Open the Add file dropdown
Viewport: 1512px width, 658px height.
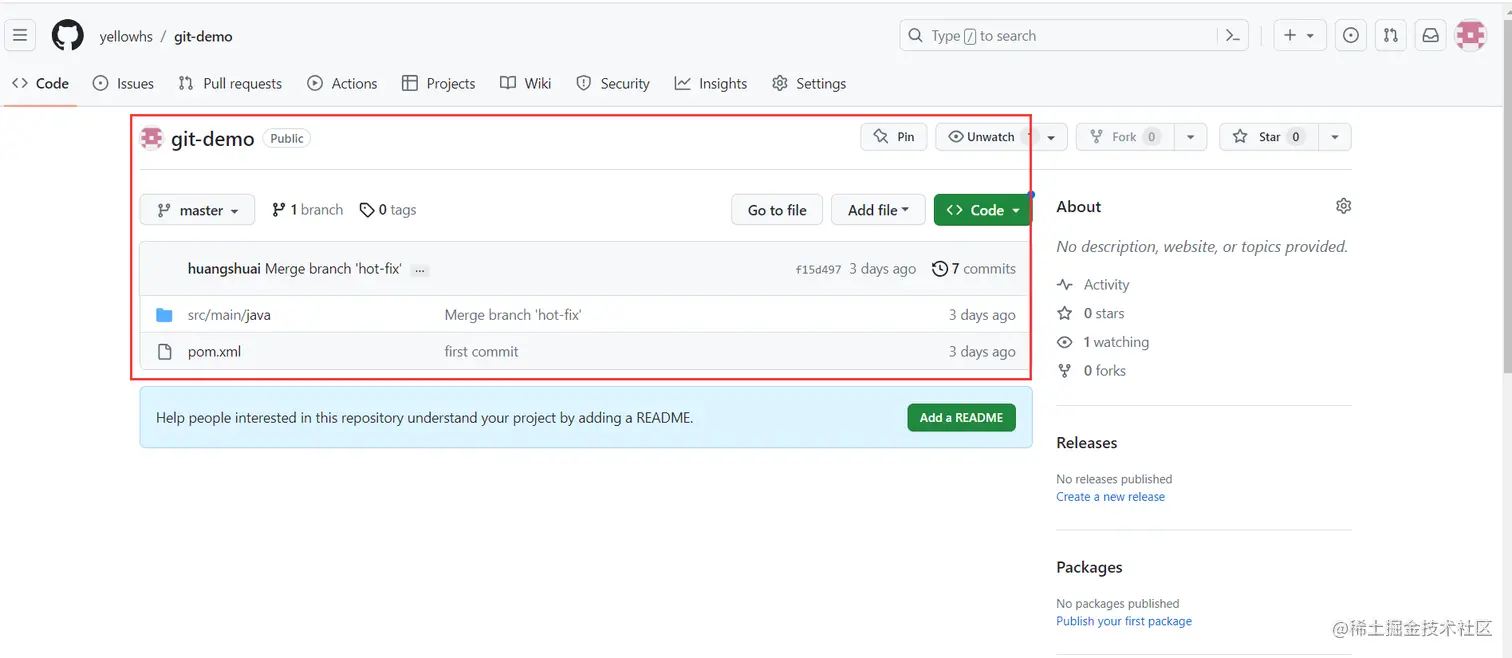tap(878, 210)
